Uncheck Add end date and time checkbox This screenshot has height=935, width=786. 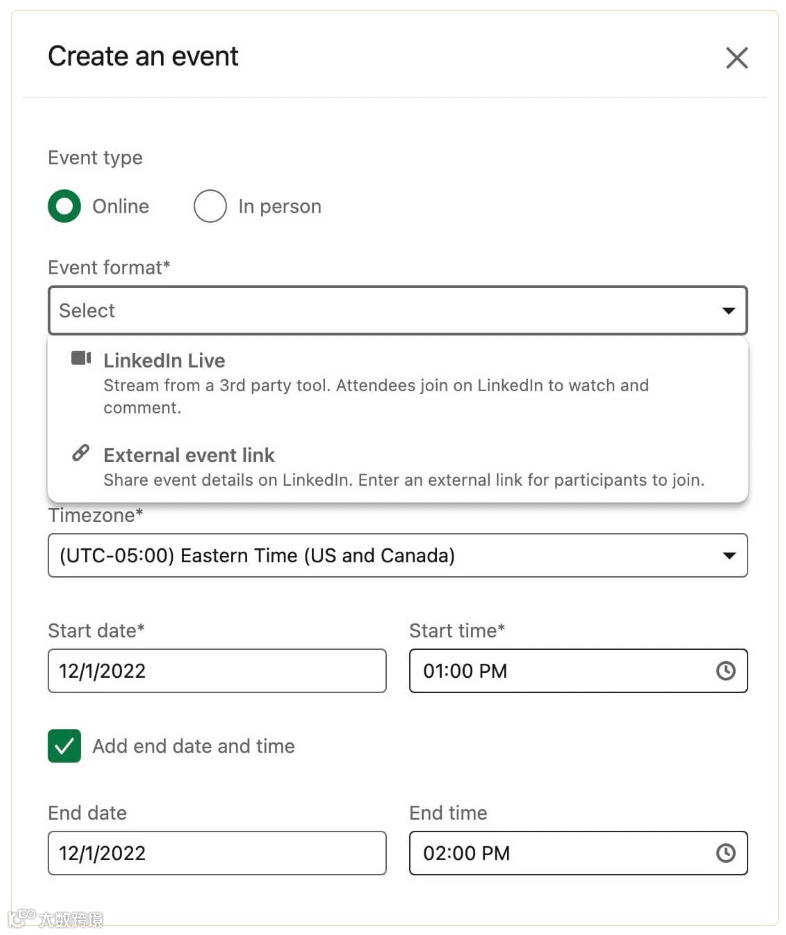pos(64,746)
